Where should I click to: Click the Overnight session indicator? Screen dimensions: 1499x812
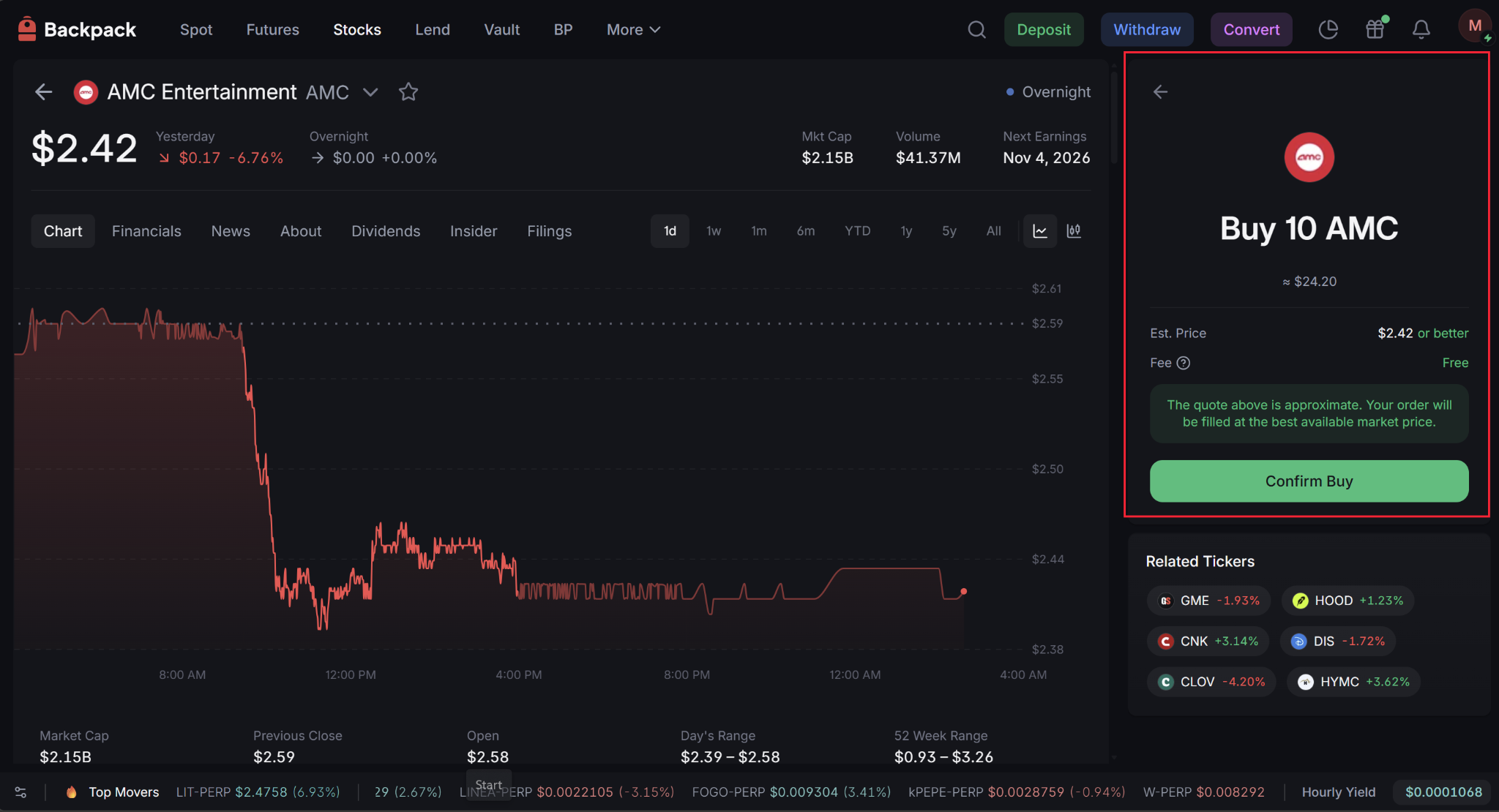(x=1048, y=92)
